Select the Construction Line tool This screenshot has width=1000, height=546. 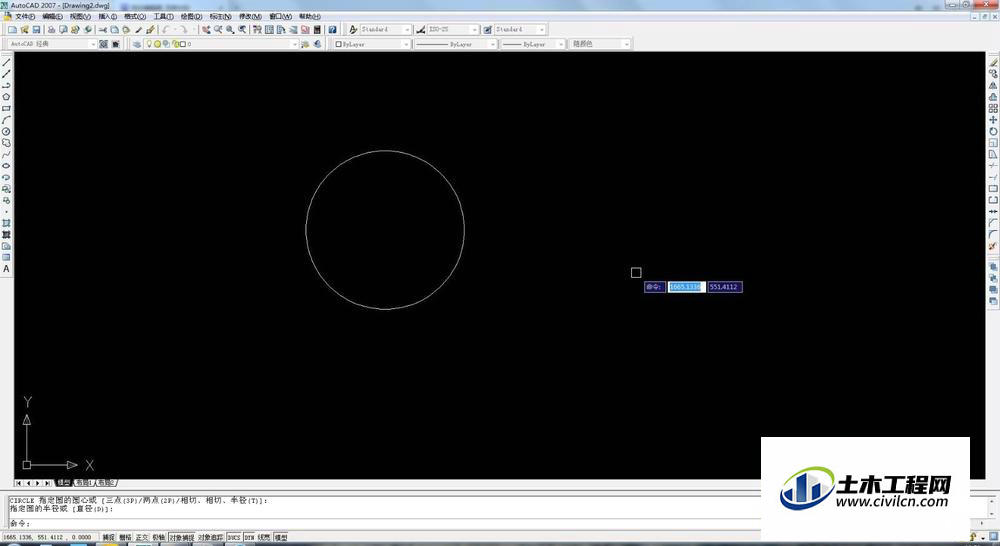coord(6,74)
